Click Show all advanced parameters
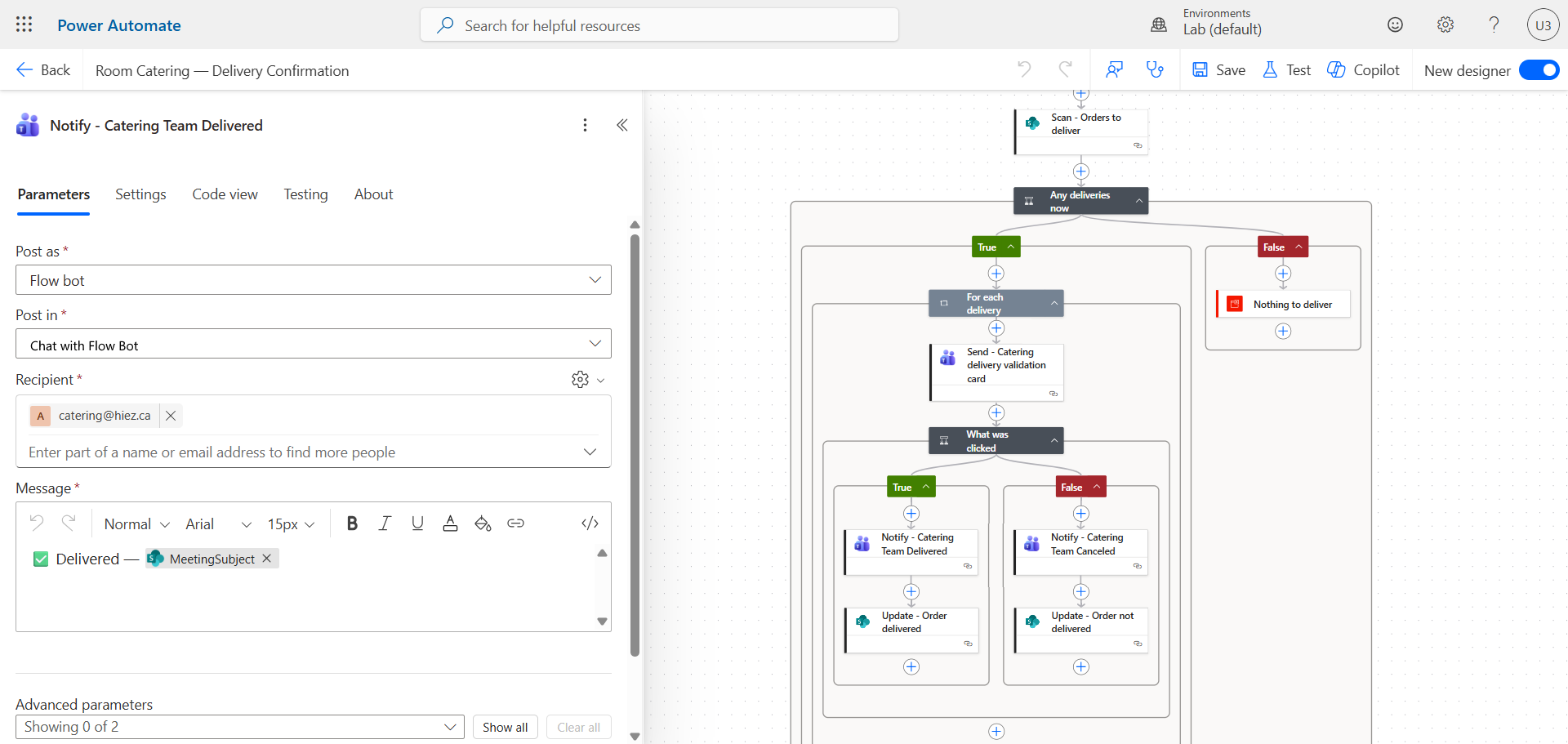The width and height of the screenshot is (1568, 744). pyautogui.click(x=506, y=727)
